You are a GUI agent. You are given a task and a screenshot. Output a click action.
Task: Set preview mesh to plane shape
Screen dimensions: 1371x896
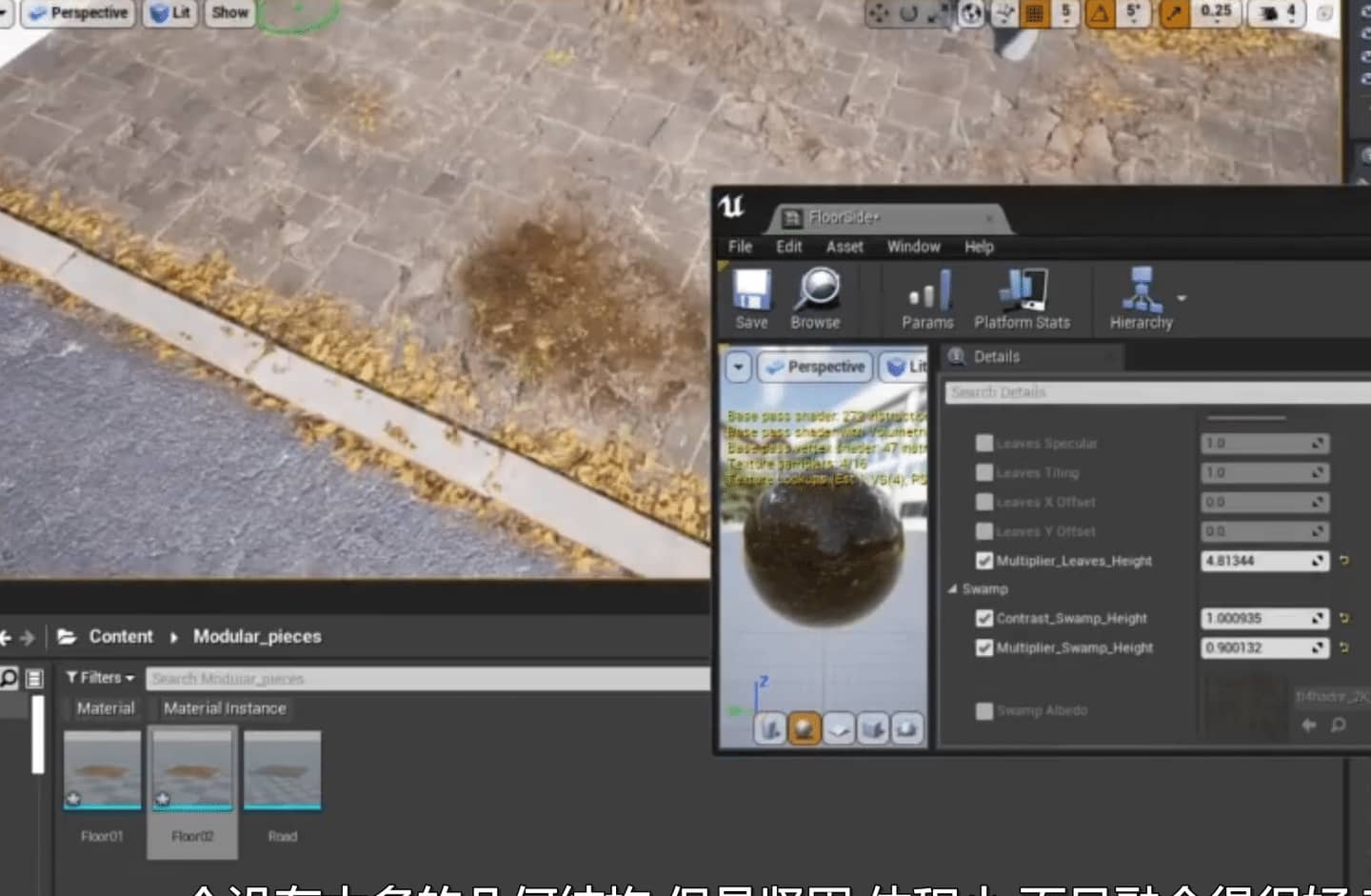839,729
